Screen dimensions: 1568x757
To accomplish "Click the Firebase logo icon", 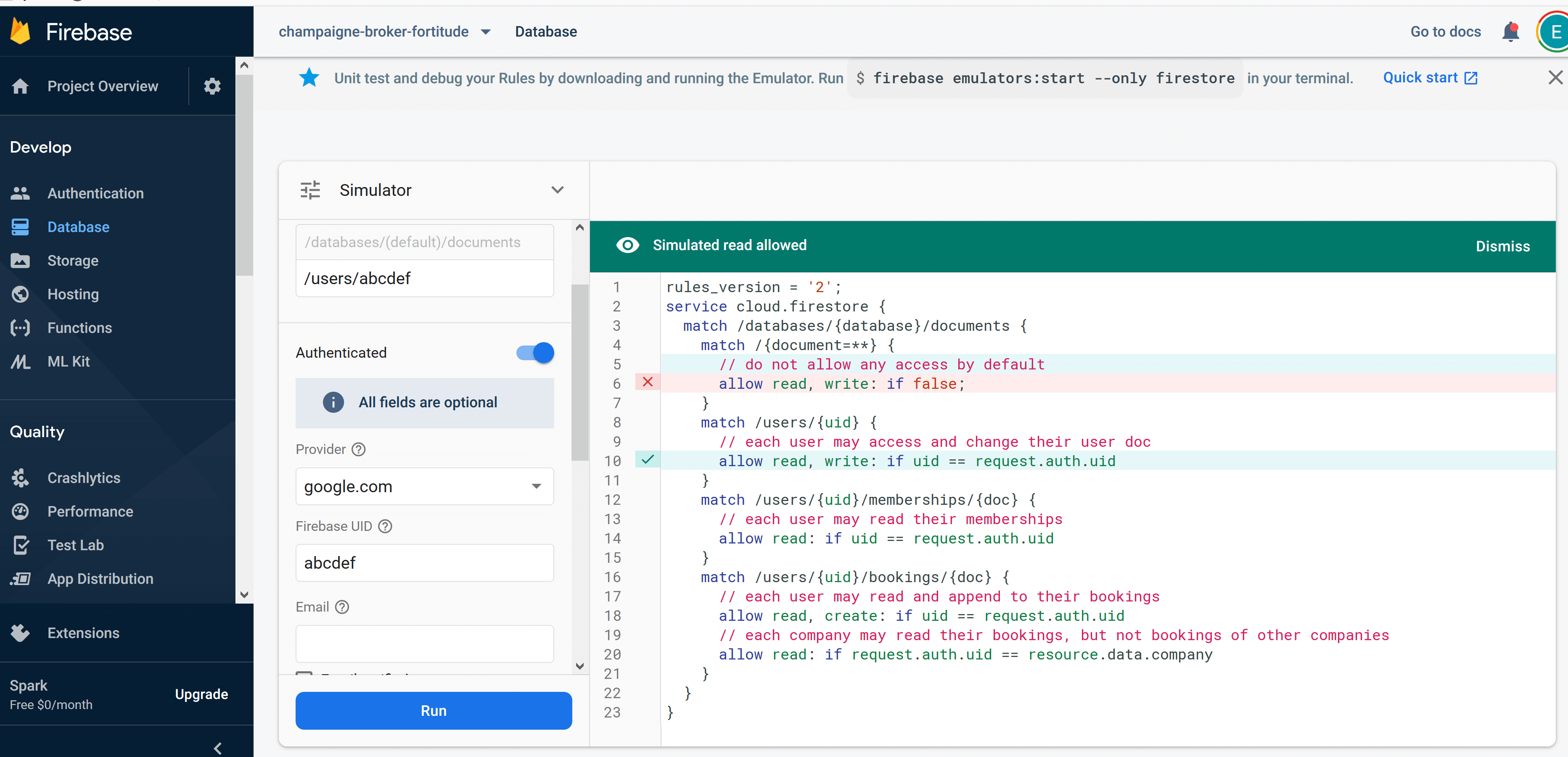I will coord(21,32).
